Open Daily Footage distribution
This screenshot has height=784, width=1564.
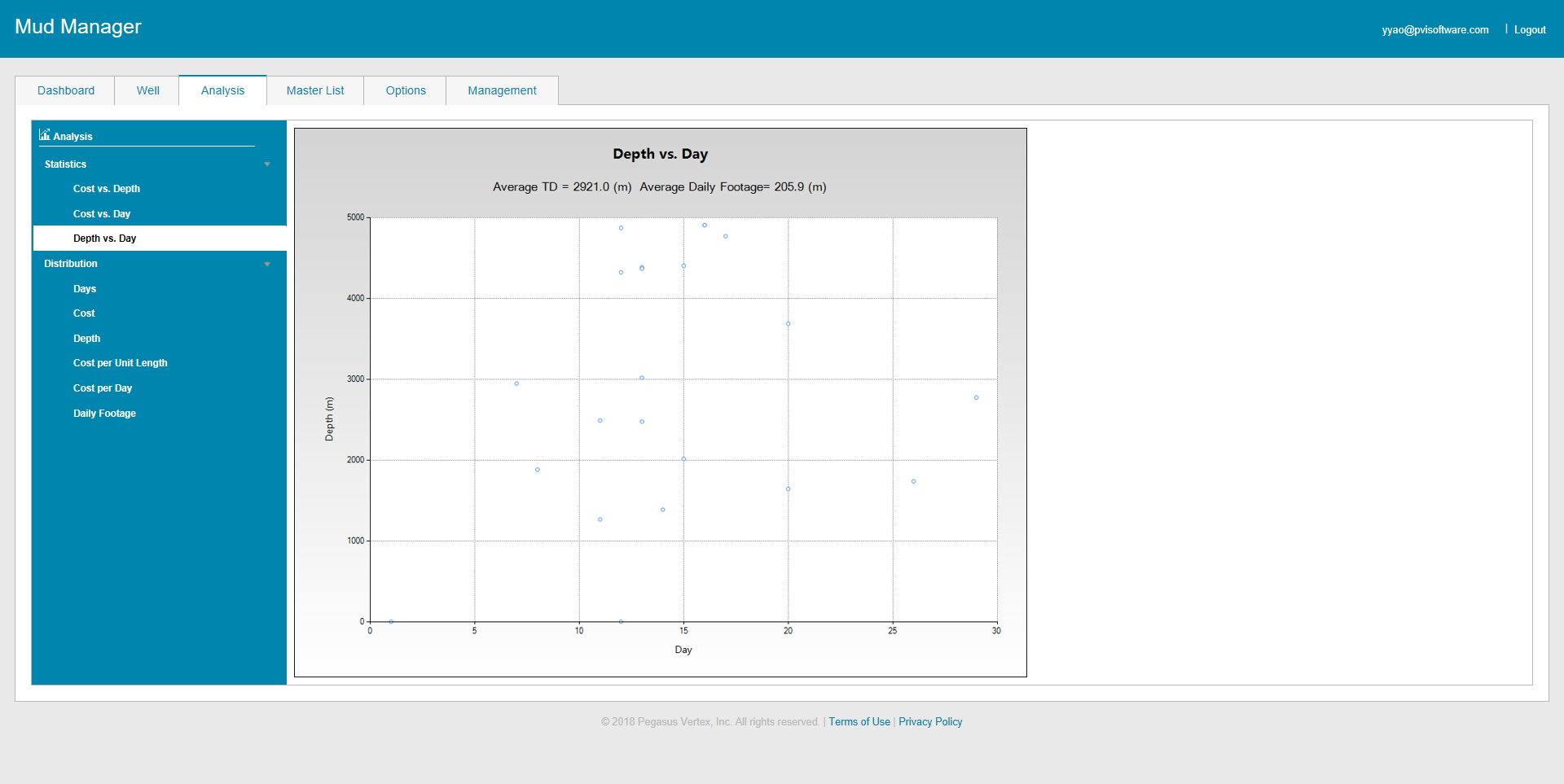click(x=104, y=414)
